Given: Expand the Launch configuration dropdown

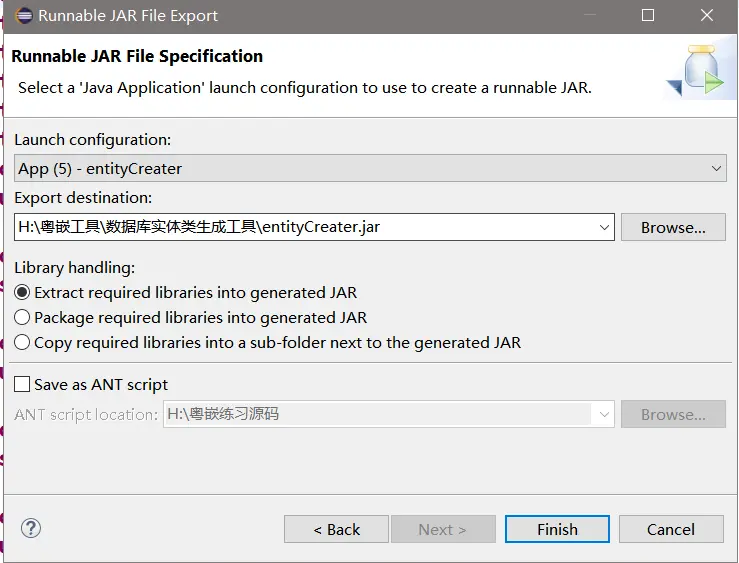Looking at the screenshot, I should [716, 169].
